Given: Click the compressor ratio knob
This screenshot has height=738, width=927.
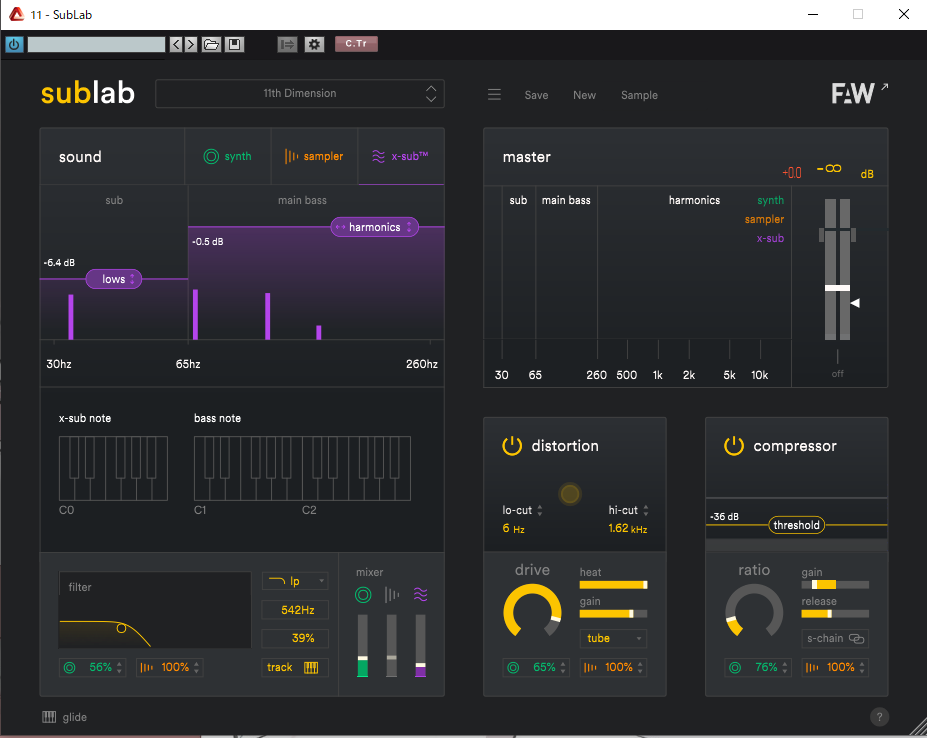Looking at the screenshot, I should pyautogui.click(x=754, y=613).
